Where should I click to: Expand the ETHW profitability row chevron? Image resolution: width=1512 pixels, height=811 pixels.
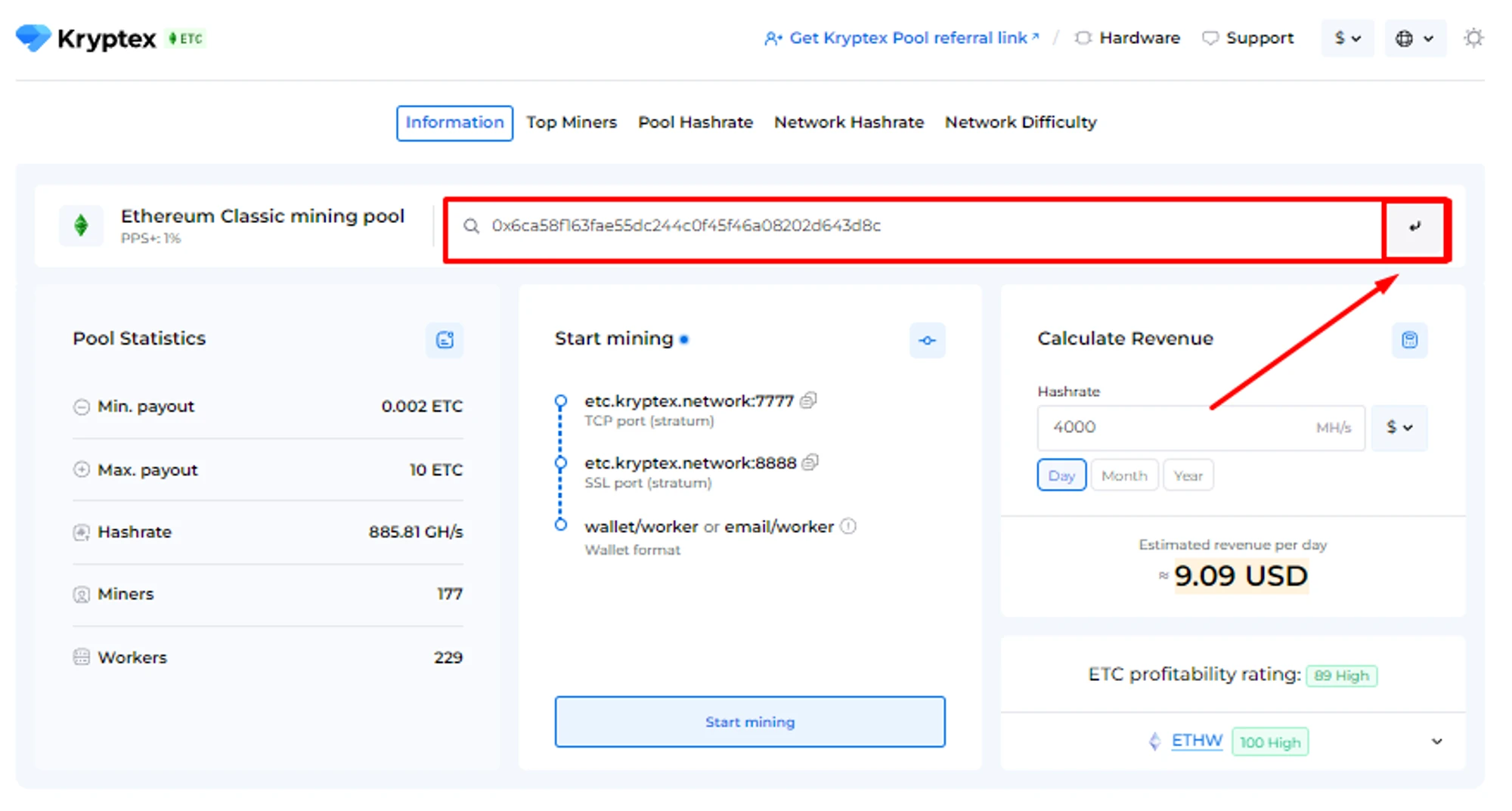(1436, 741)
